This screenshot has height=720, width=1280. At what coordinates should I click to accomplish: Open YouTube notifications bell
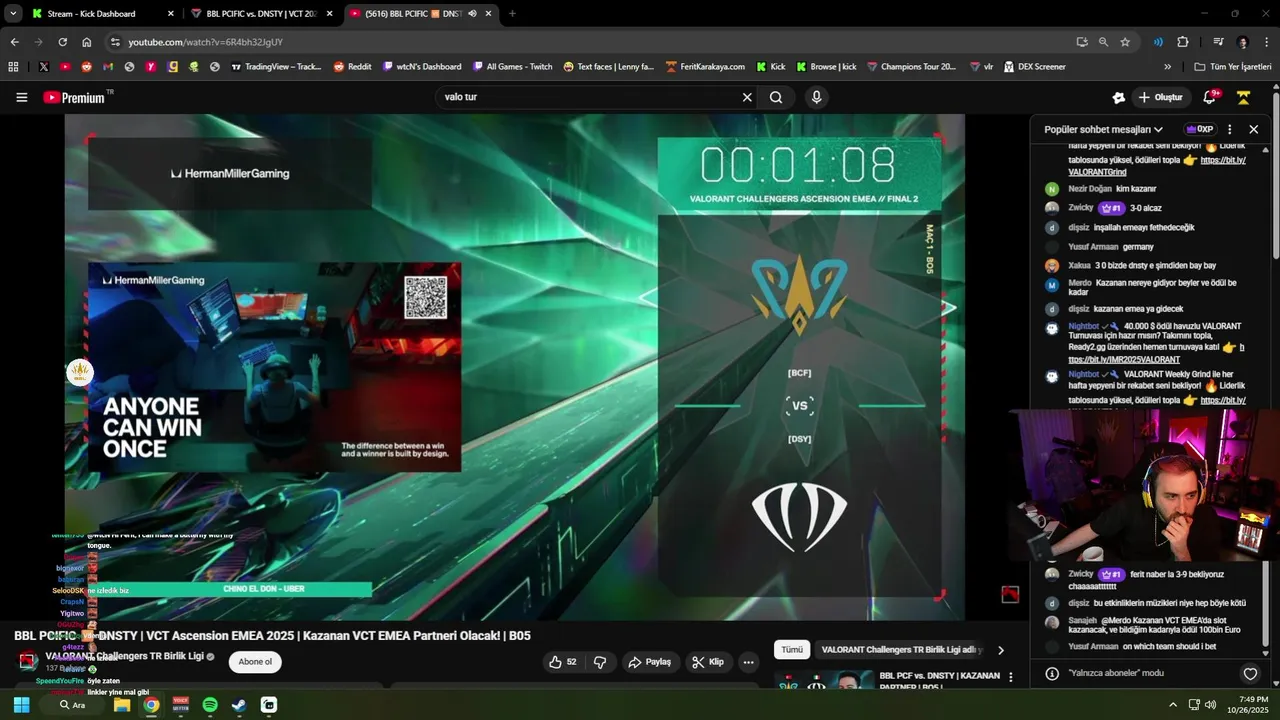pos(1209,97)
